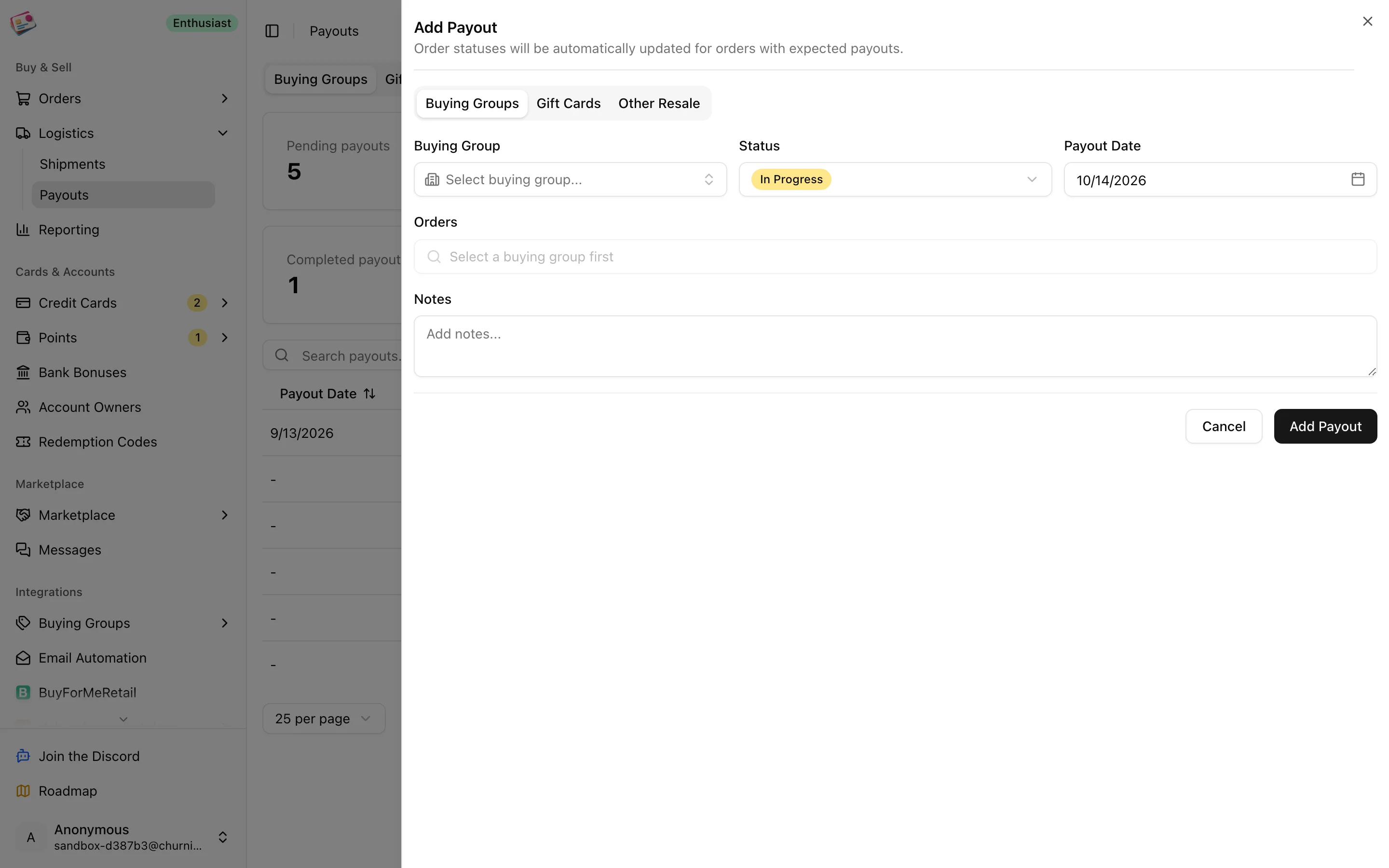Viewport: 1389px width, 868px height.
Task: Click the Payout Date field 10/14/2026
Action: [x=1220, y=179]
